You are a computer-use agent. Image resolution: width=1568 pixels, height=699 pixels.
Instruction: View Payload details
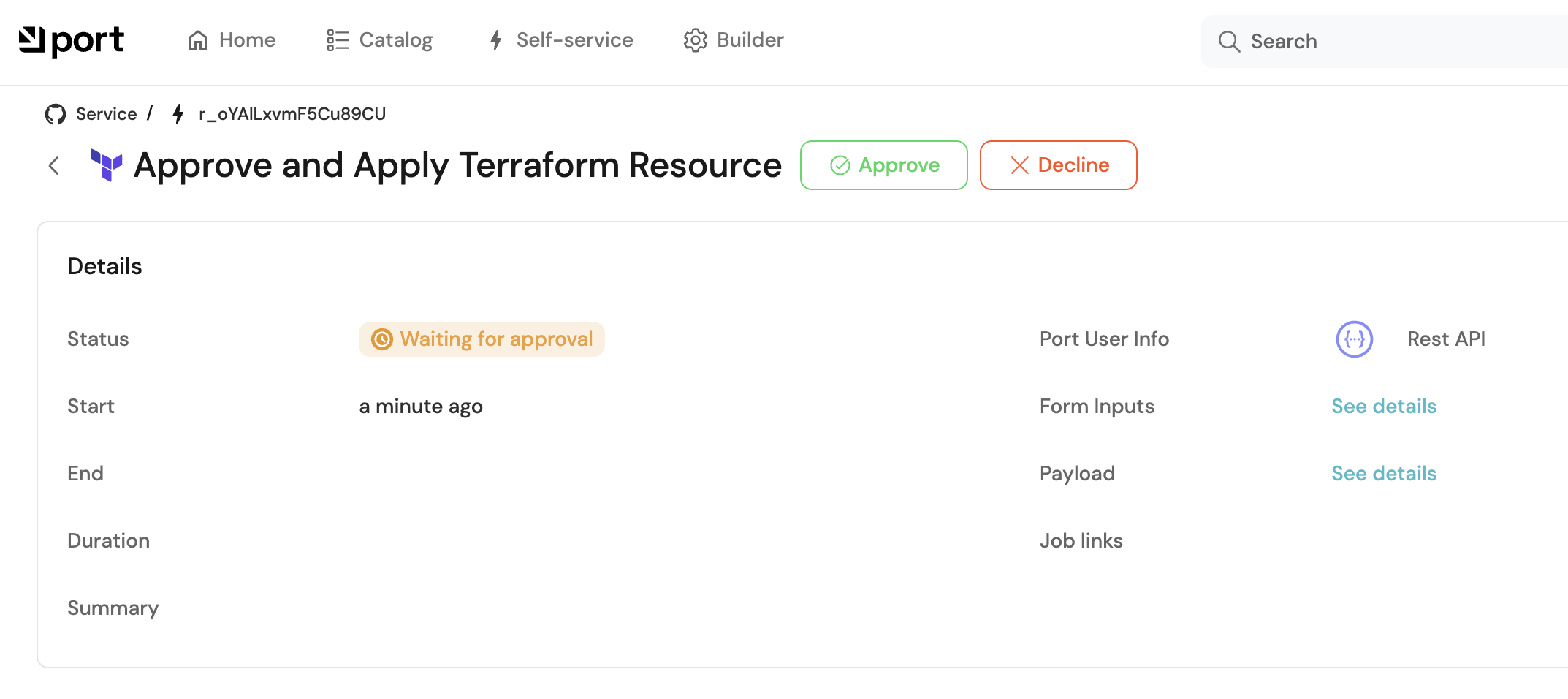click(1383, 474)
